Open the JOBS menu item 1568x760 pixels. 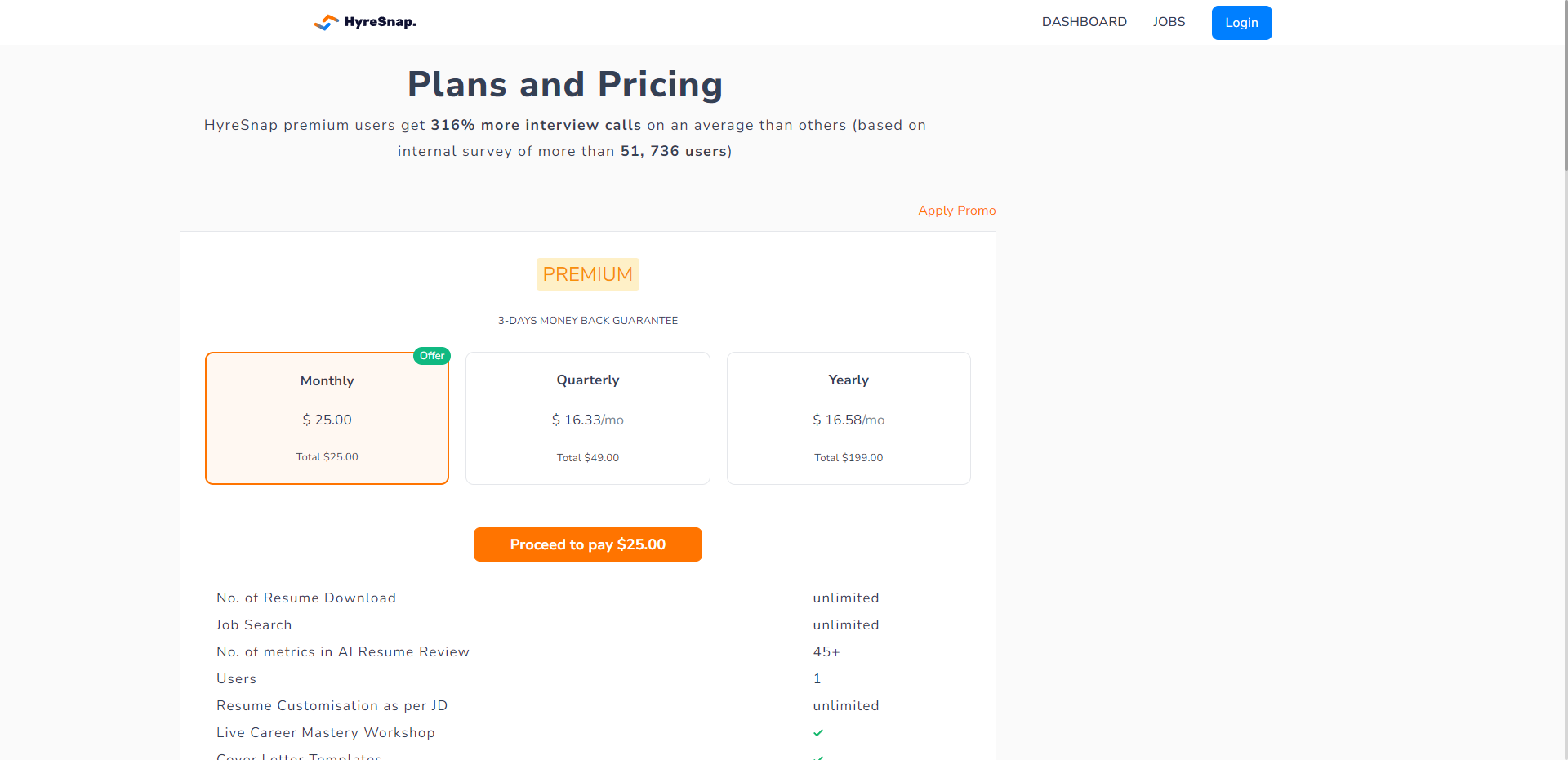1169,22
